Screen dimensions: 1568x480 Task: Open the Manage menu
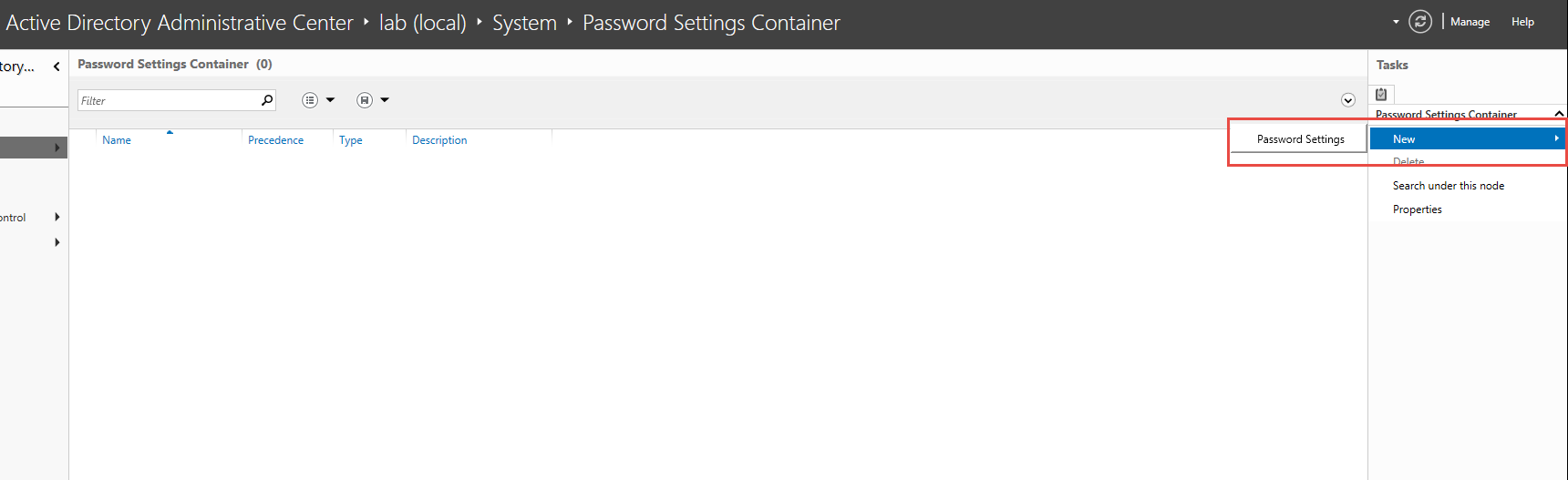click(x=1470, y=22)
